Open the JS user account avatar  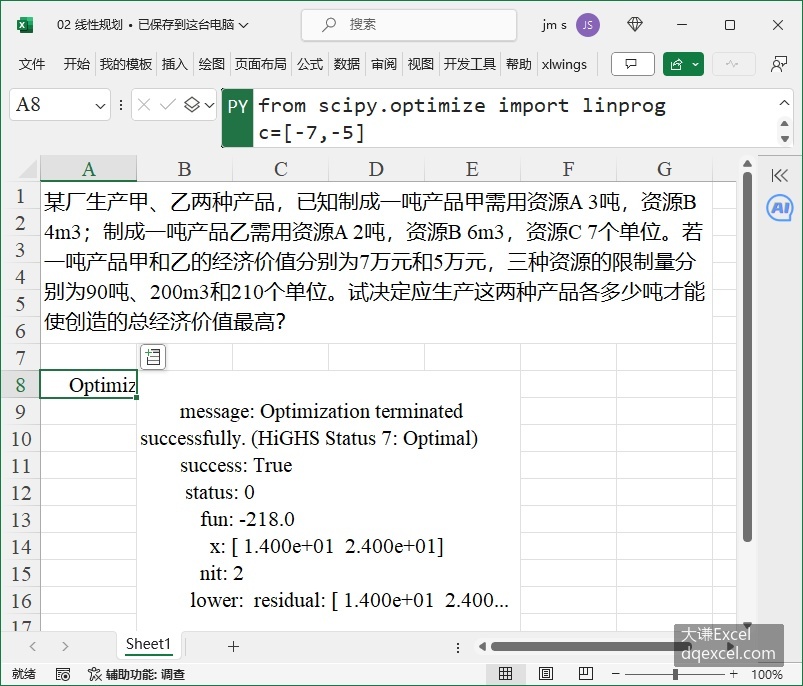587,25
